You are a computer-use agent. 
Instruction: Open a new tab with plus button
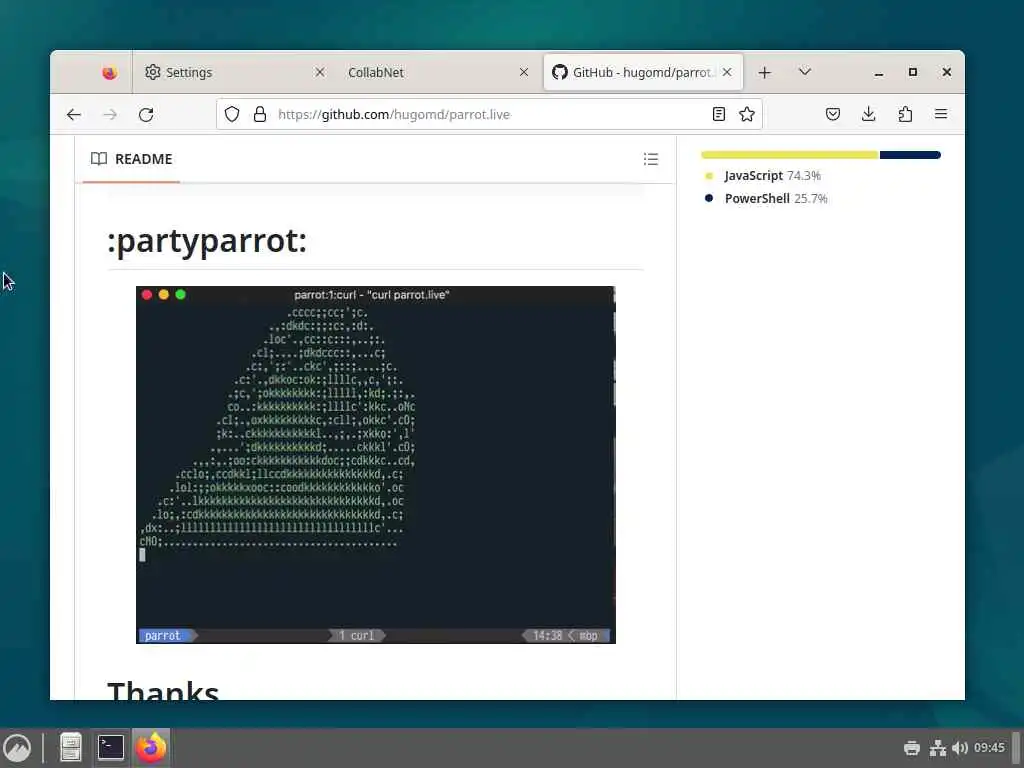[x=765, y=72]
